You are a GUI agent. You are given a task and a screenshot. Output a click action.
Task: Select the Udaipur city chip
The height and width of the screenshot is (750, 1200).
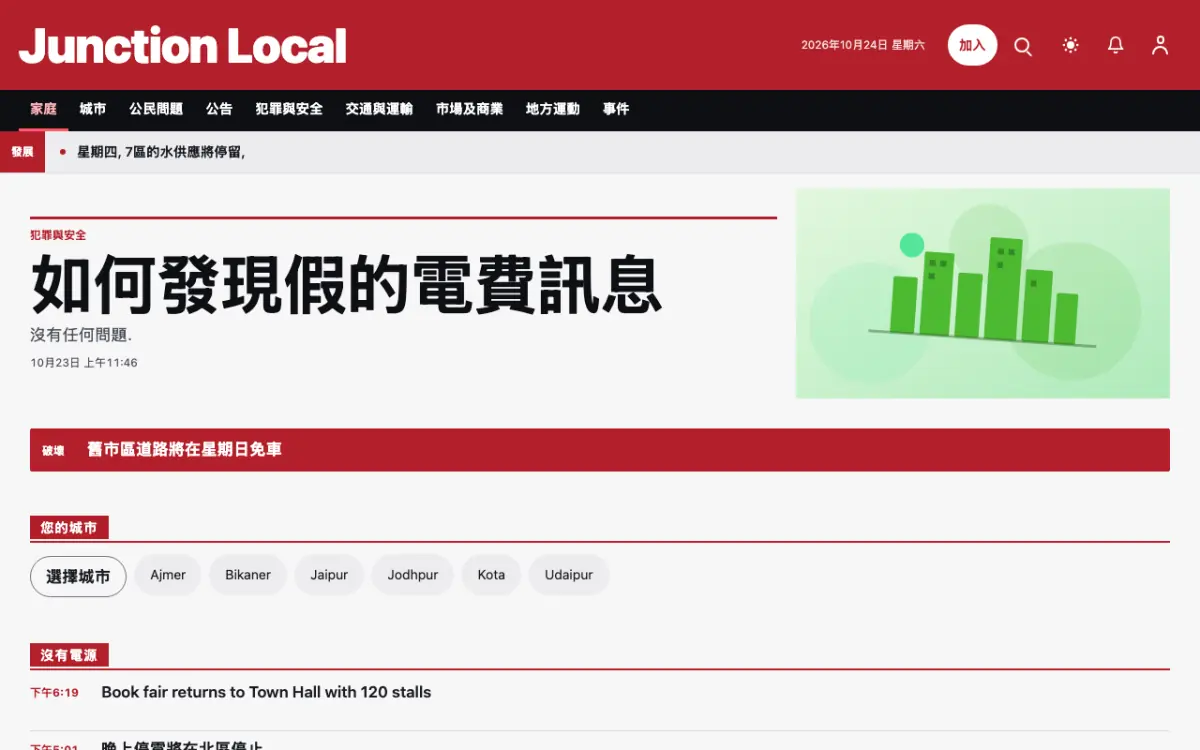(569, 575)
